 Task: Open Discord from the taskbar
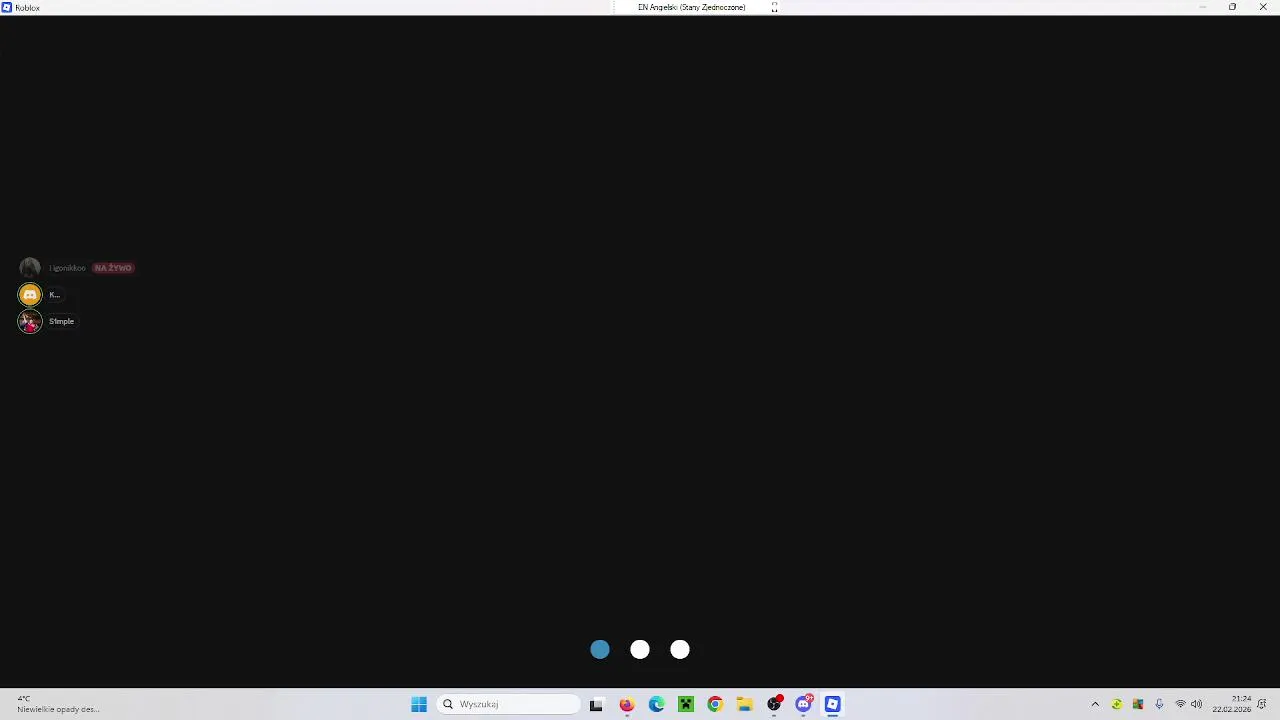[803, 704]
